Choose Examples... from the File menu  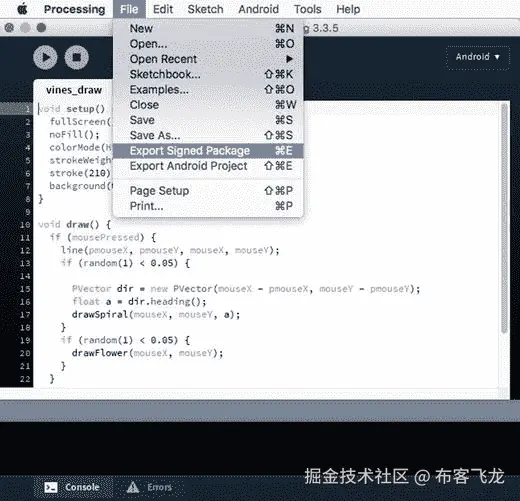coord(208,90)
